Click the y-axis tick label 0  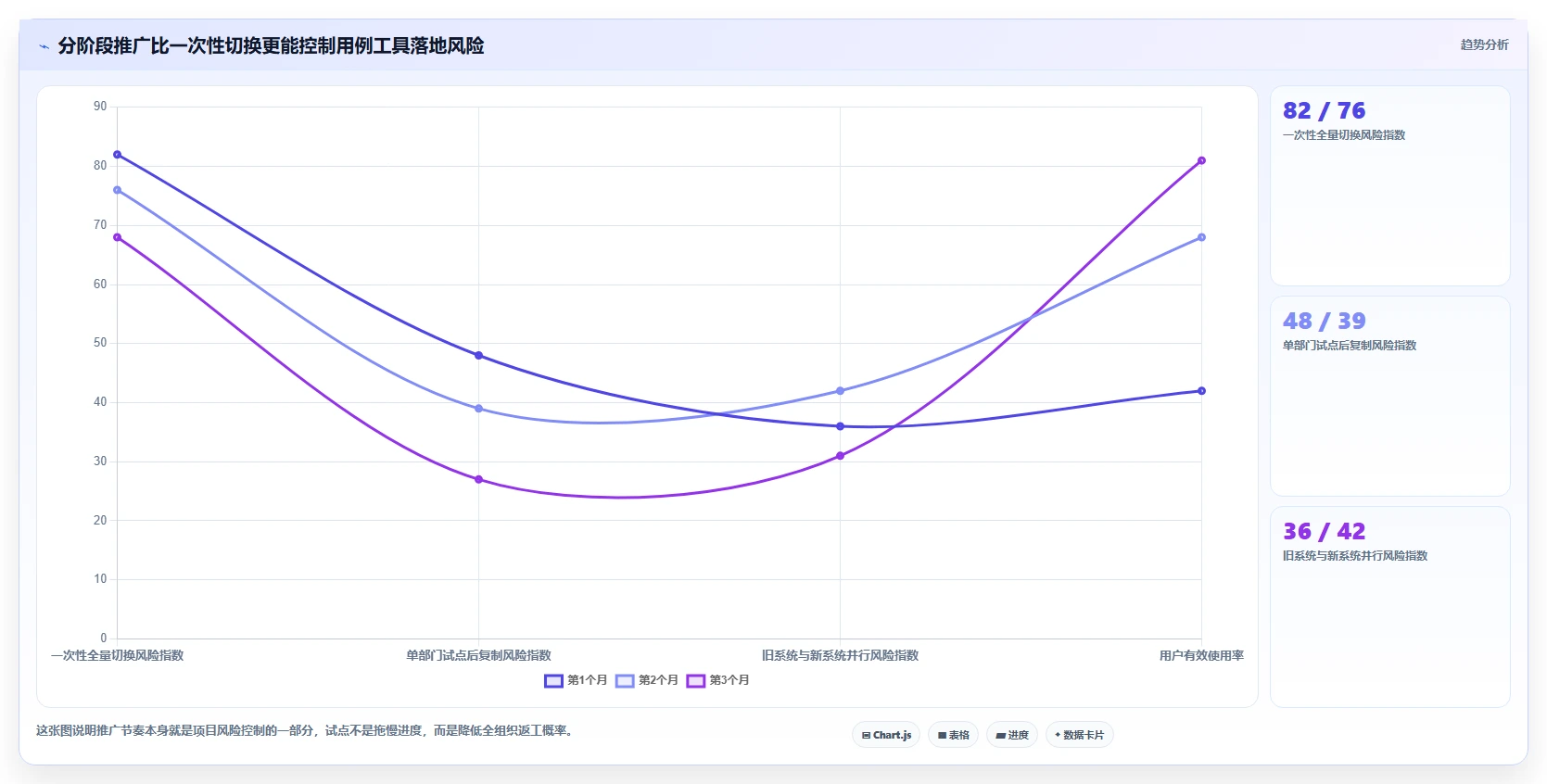[x=104, y=638]
